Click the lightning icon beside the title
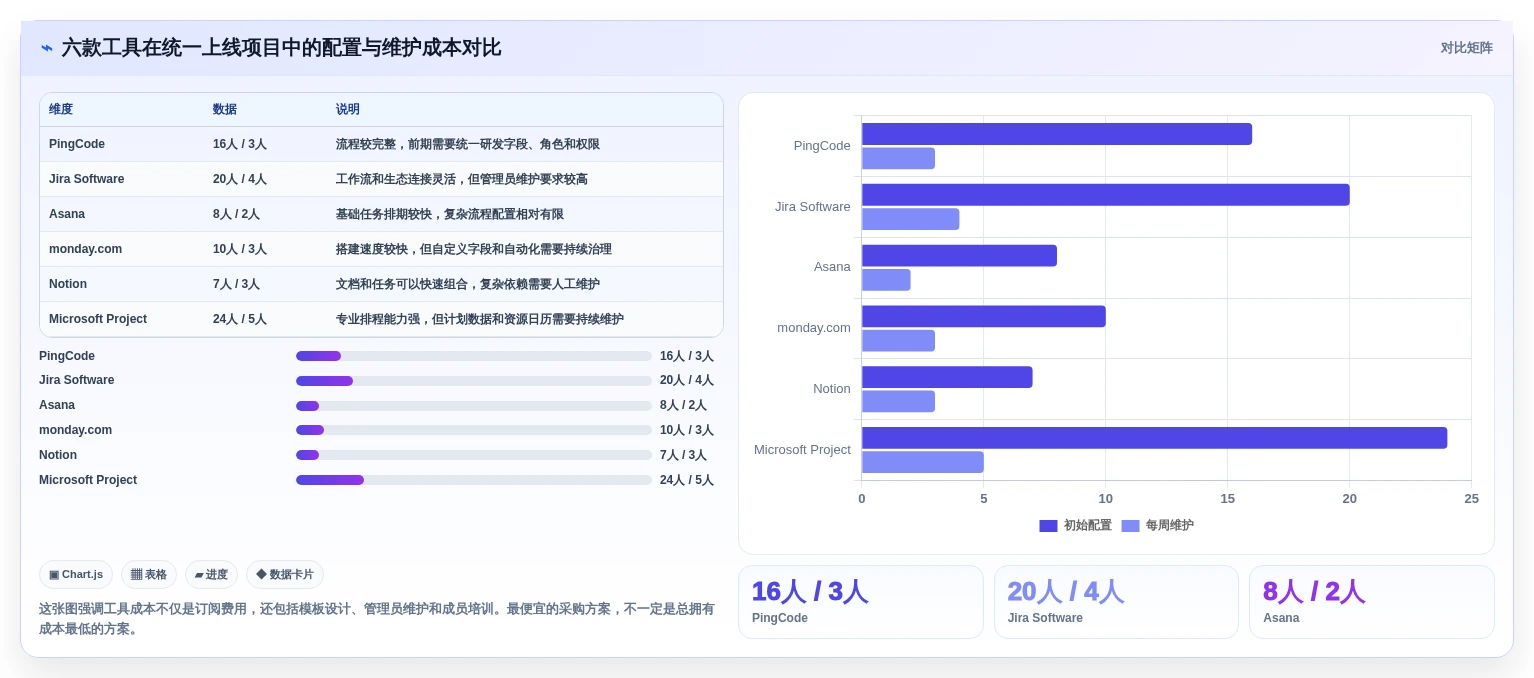 click(47, 48)
